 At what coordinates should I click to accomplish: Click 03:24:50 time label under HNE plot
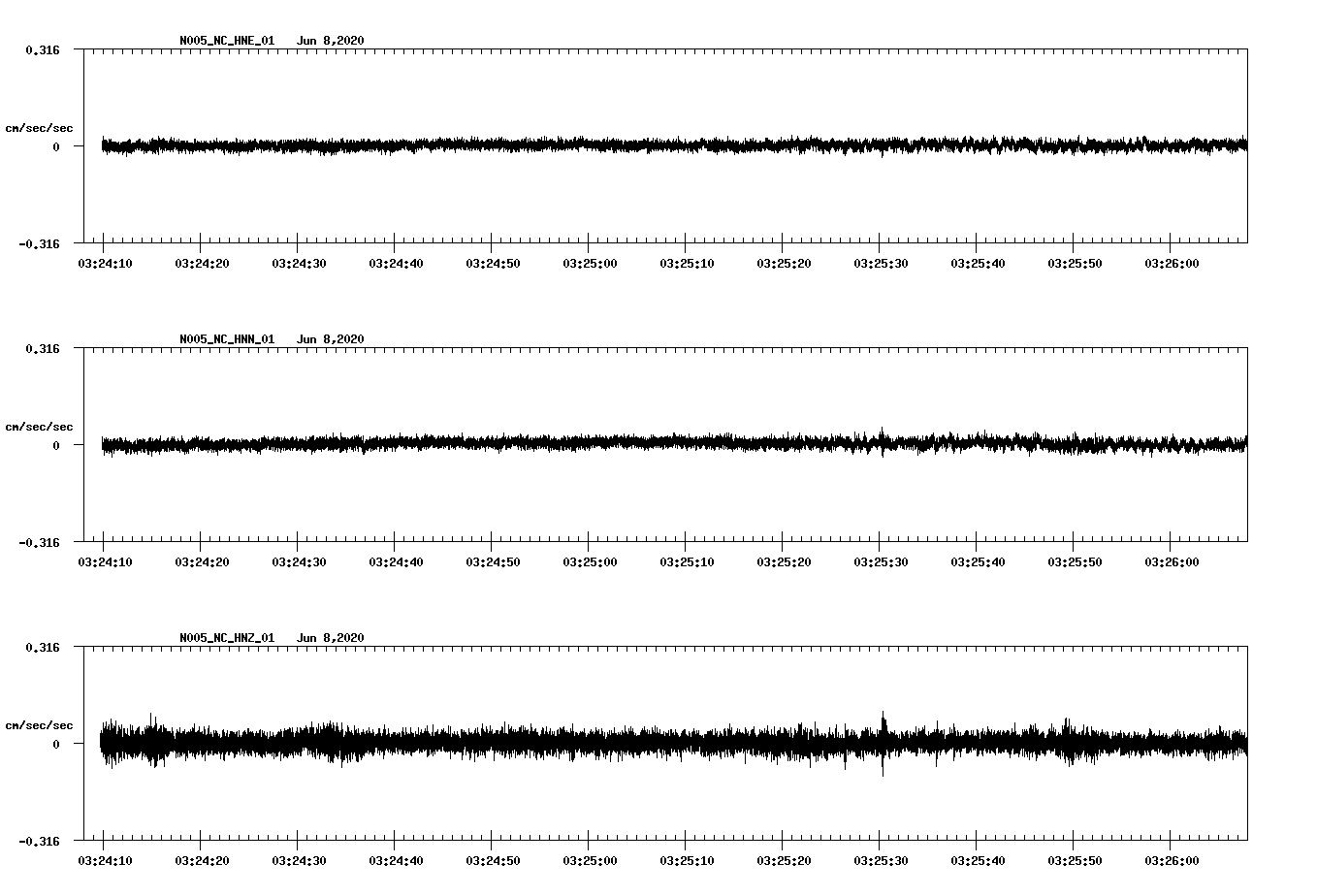[493, 264]
